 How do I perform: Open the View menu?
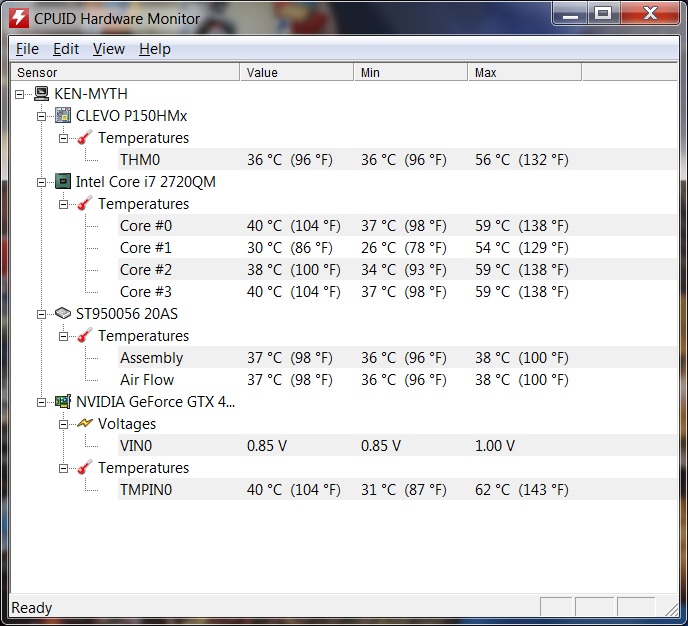pos(109,49)
